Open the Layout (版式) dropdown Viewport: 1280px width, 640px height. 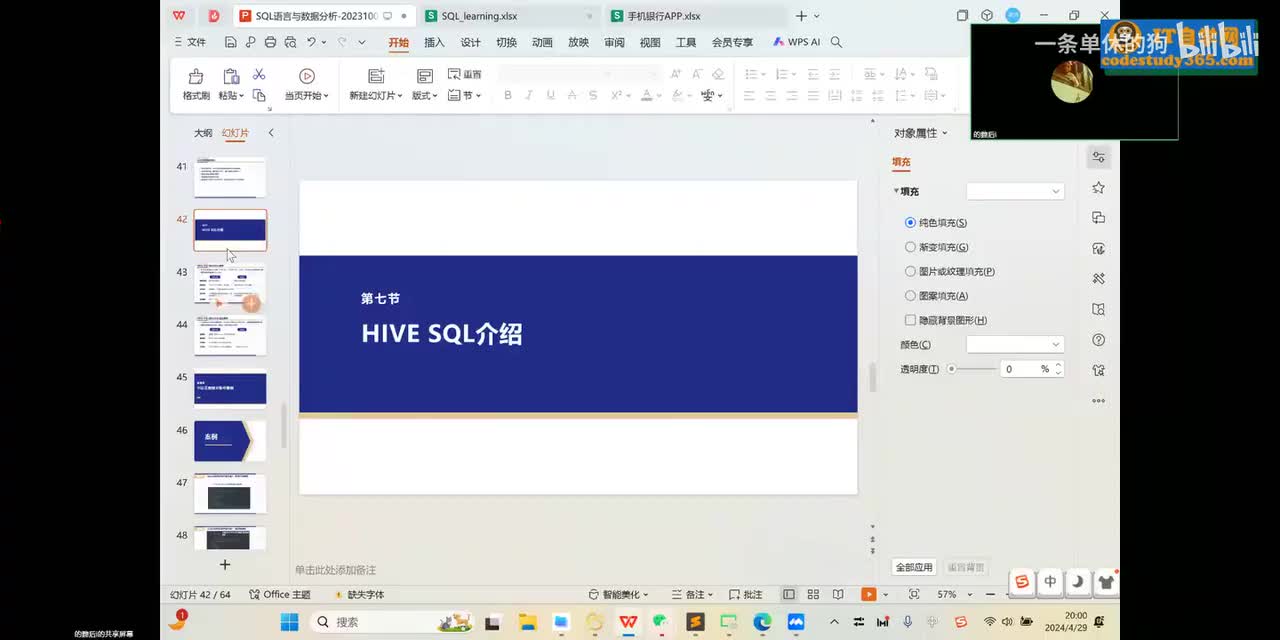[425, 96]
